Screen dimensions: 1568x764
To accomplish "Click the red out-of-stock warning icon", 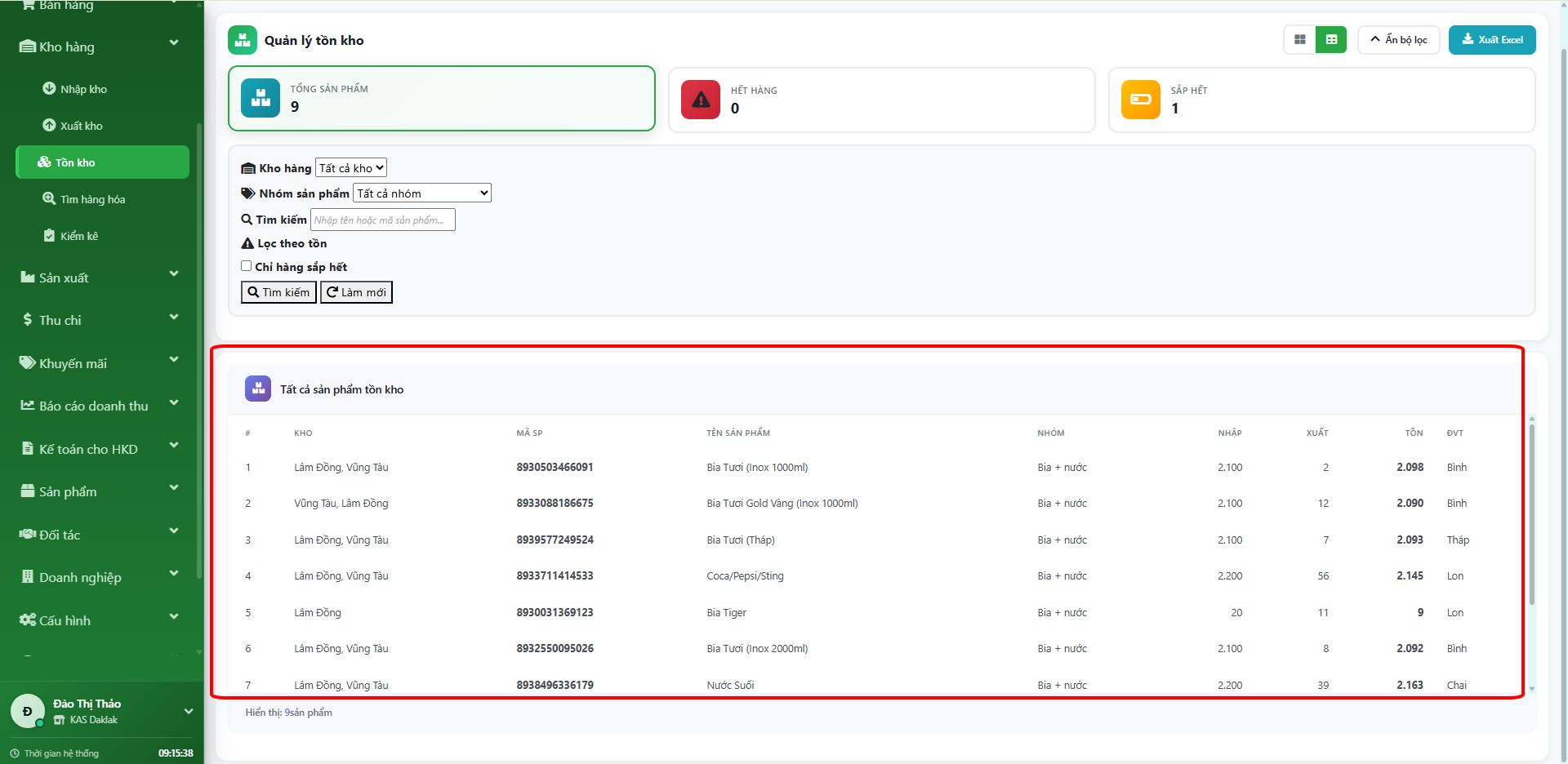I will (700, 100).
